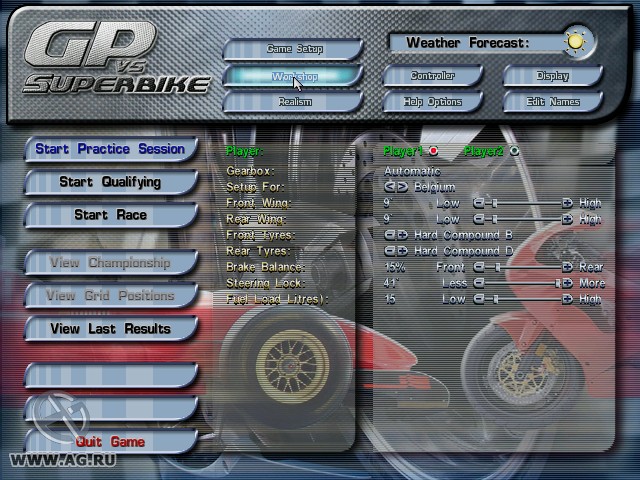Decrease Rear Wing with minus icon

(x=478, y=219)
